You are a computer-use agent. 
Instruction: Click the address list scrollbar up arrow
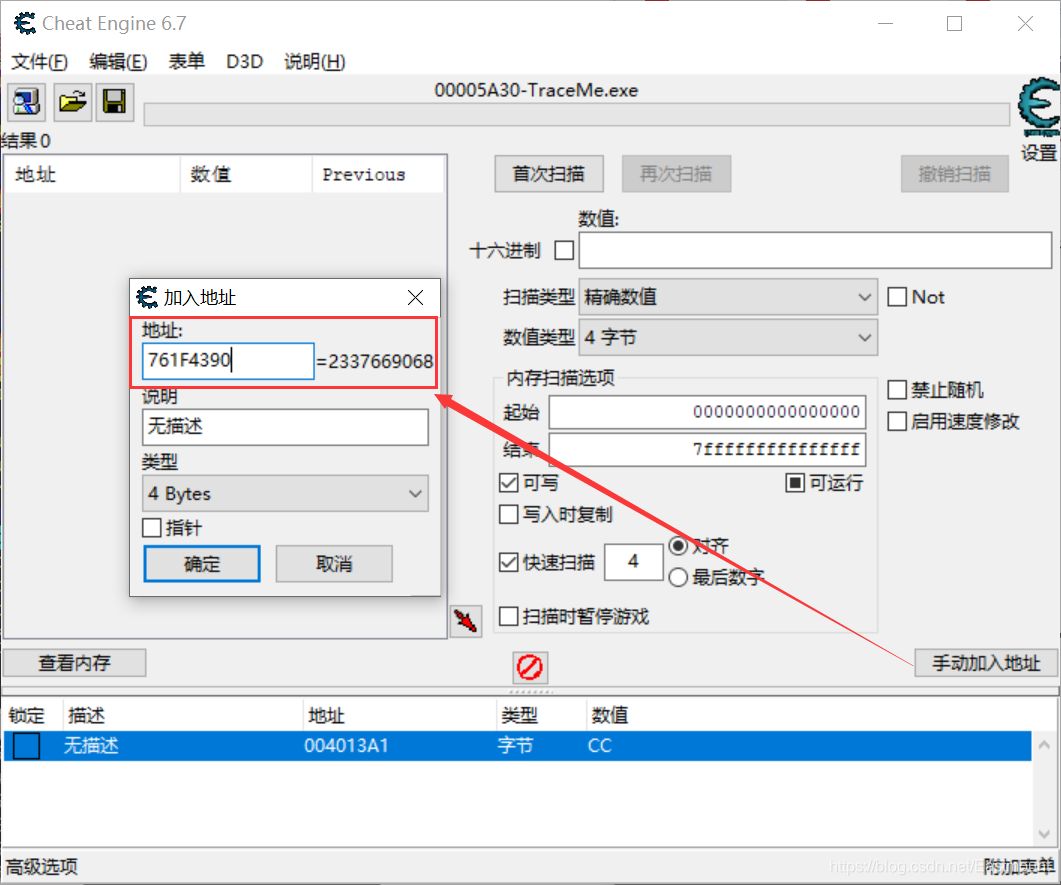click(1044, 745)
